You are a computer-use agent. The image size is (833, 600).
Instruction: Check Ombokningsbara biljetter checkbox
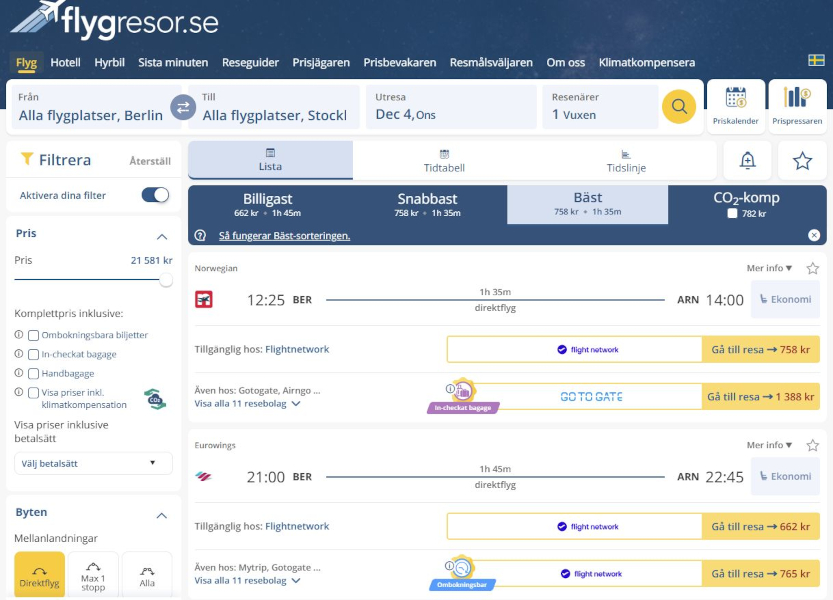point(33,335)
